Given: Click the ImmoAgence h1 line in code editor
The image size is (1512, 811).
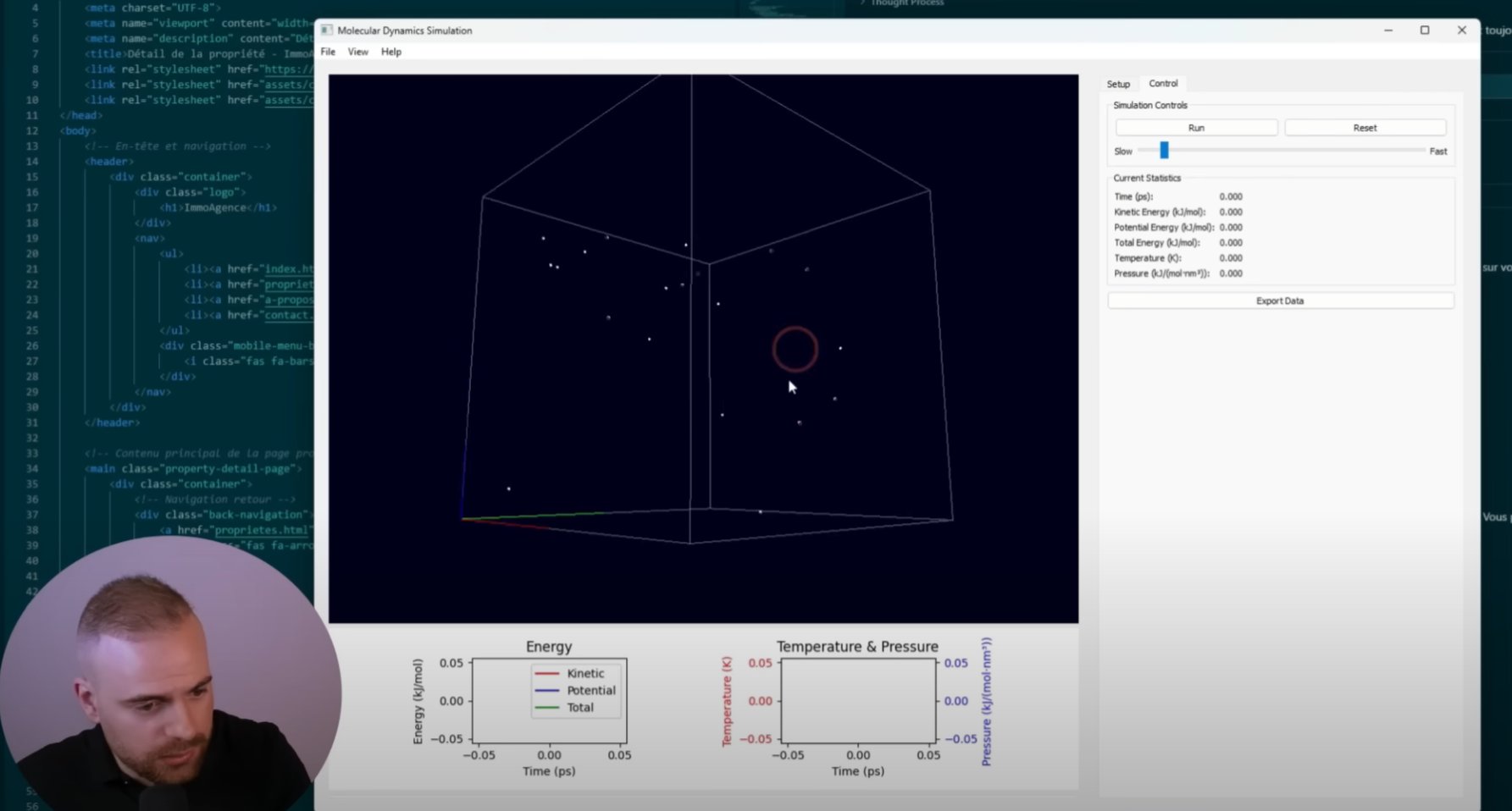Looking at the screenshot, I should [x=218, y=207].
